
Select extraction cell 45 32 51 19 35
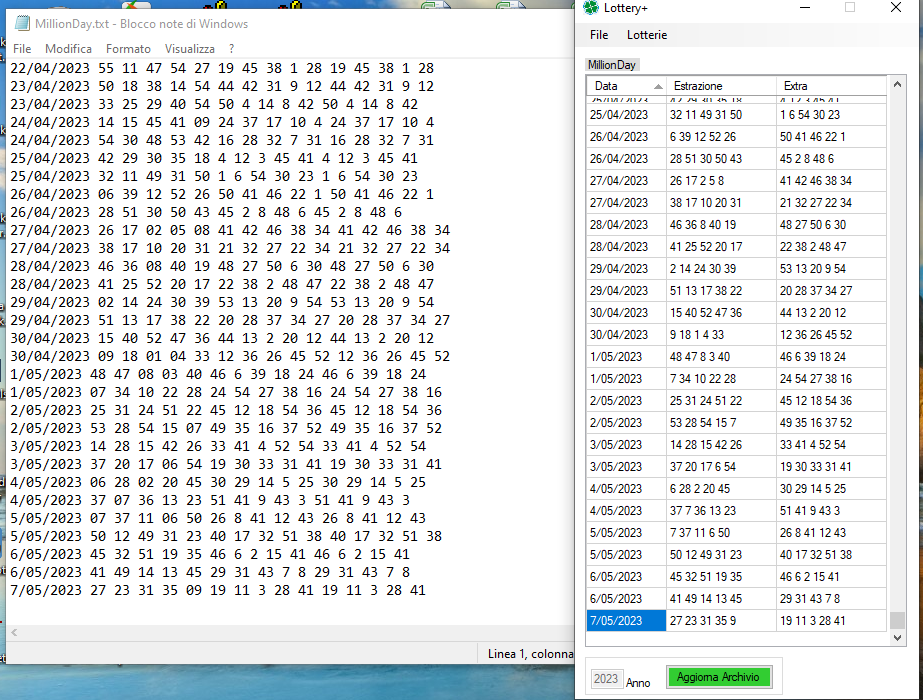coord(721,577)
